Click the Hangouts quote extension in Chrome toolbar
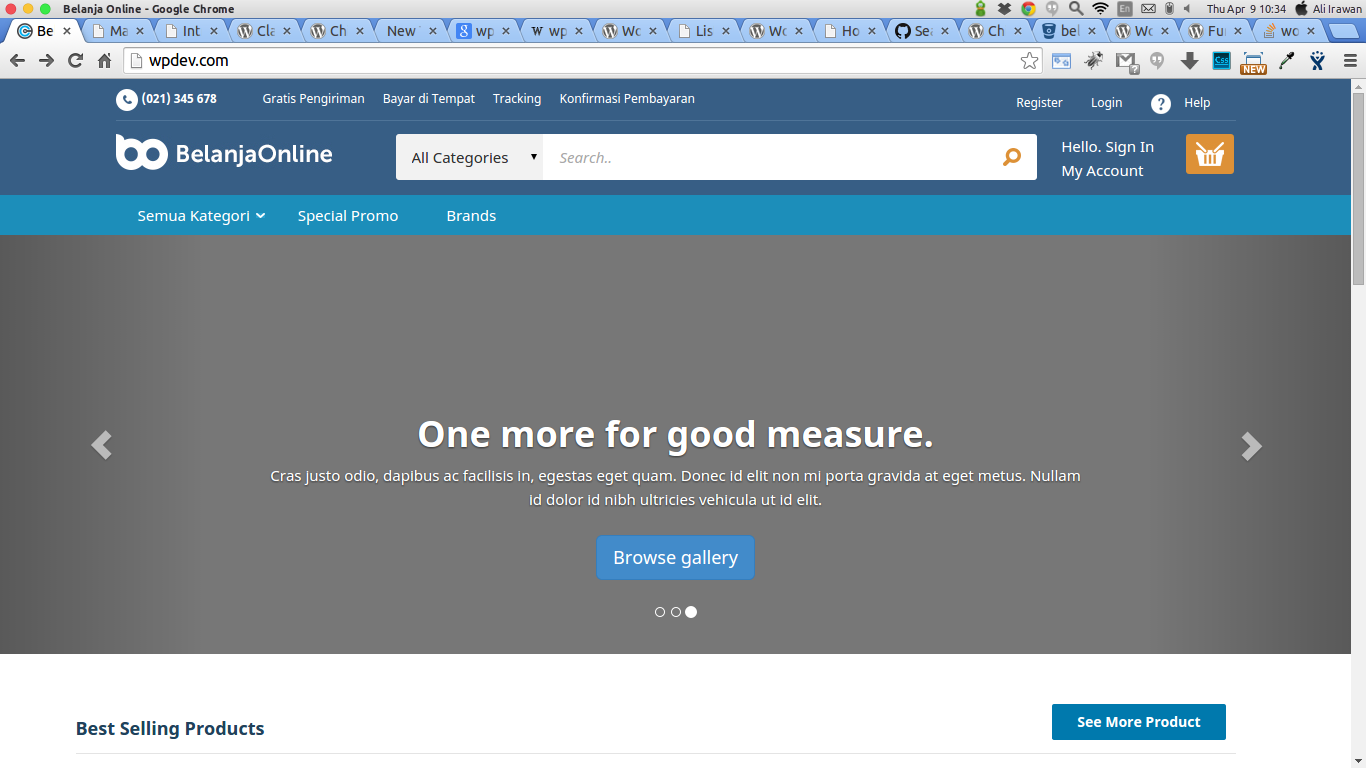 [x=1157, y=61]
